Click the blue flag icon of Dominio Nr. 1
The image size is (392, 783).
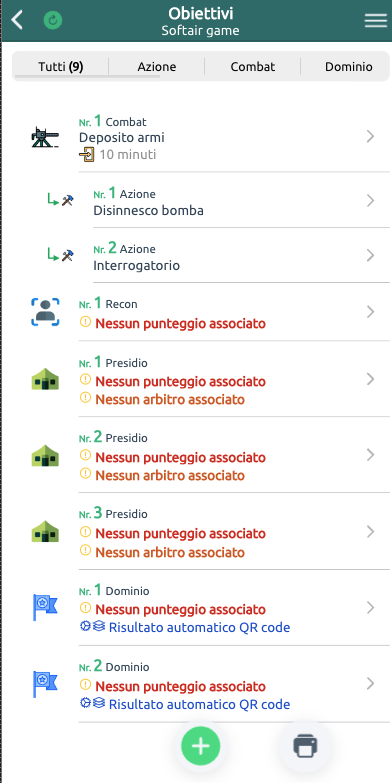coord(45,607)
